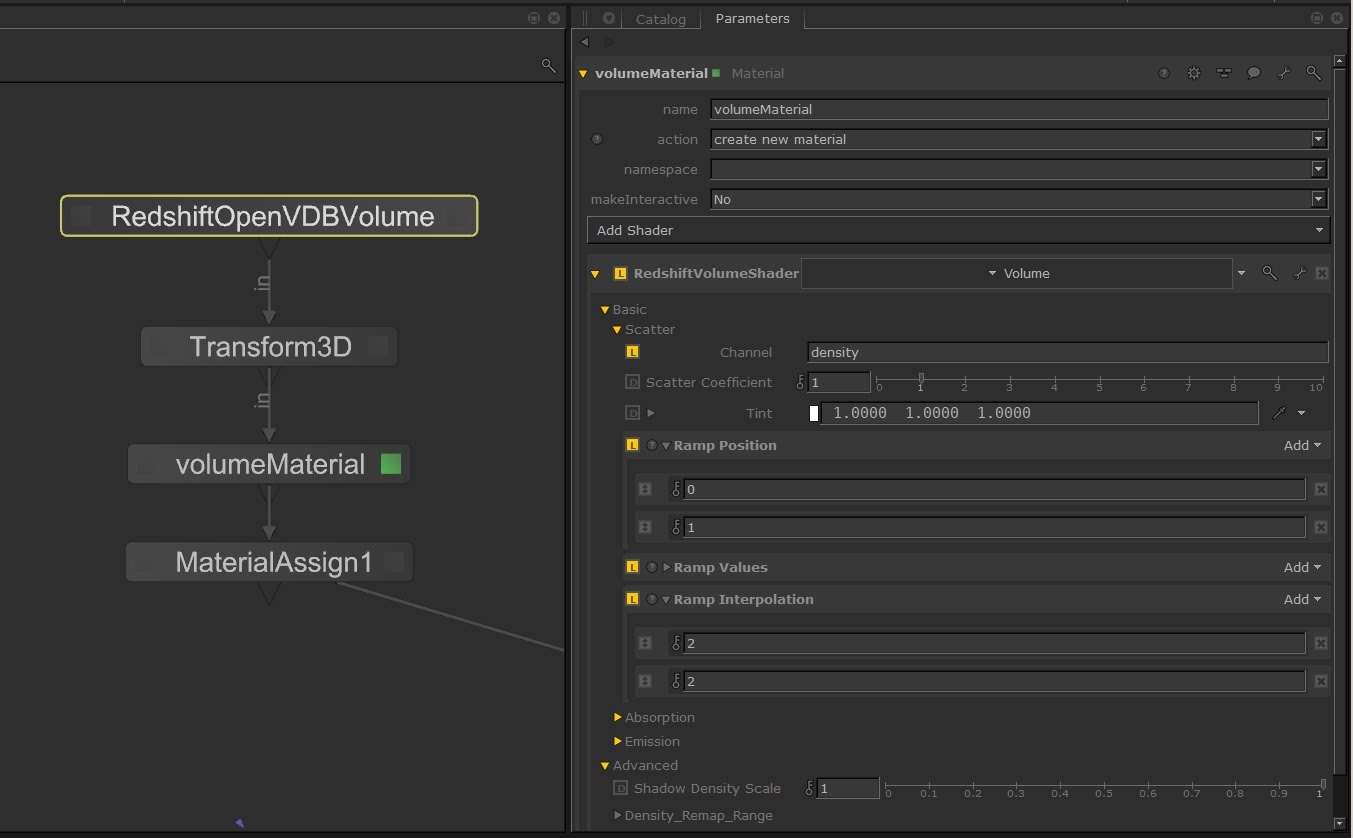
Task: Toggle the L state badge for Channel parameter
Action: 632,352
